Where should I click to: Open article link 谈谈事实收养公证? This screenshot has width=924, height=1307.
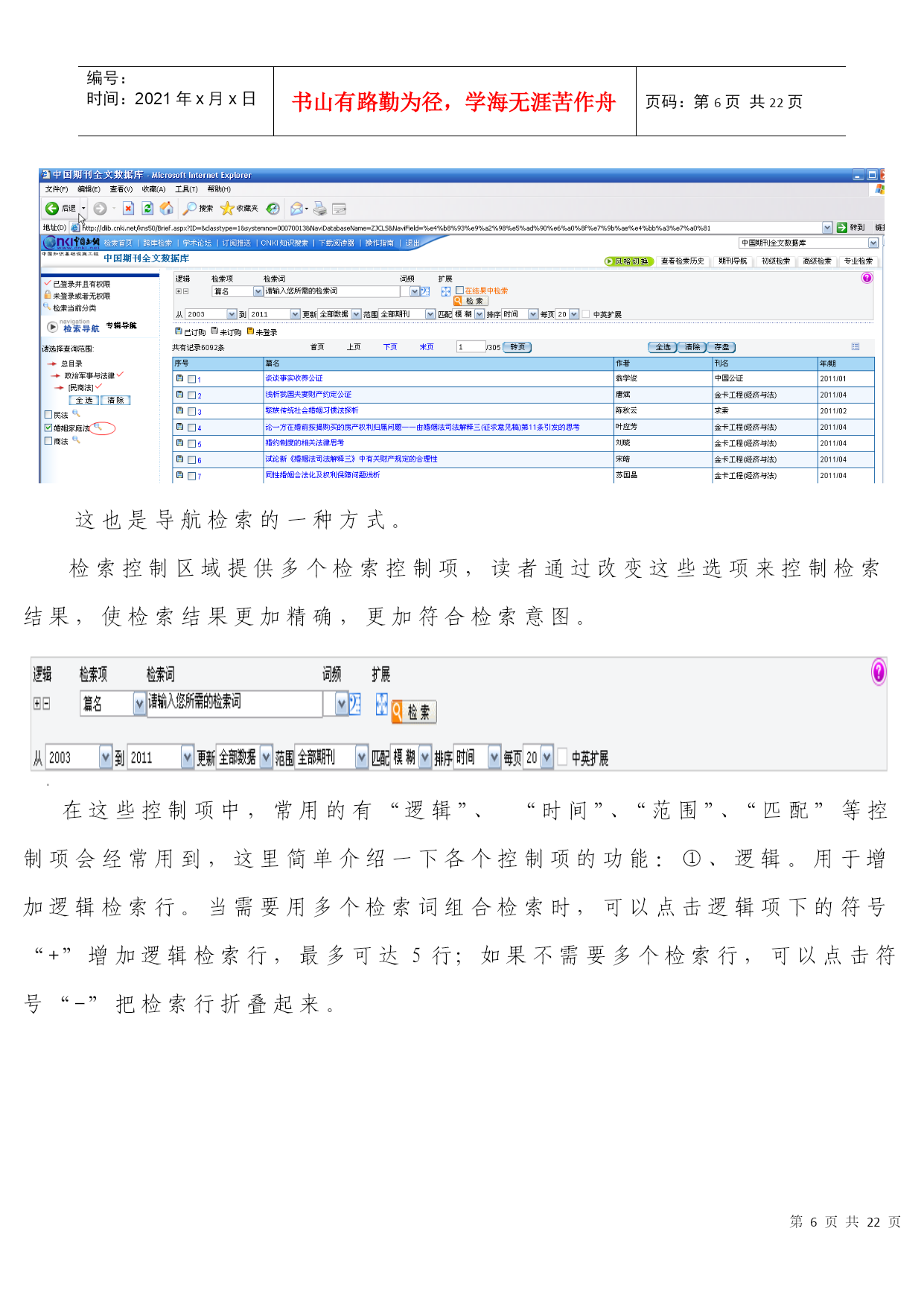pyautogui.click(x=294, y=378)
